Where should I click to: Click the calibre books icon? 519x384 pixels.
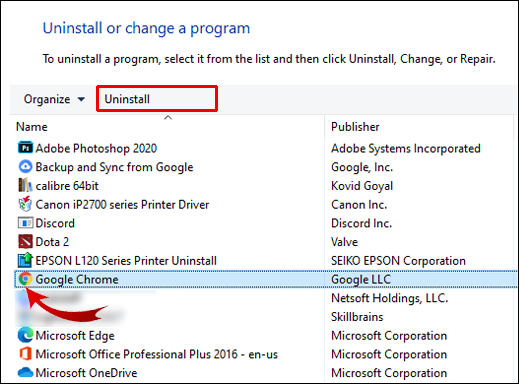point(25,185)
